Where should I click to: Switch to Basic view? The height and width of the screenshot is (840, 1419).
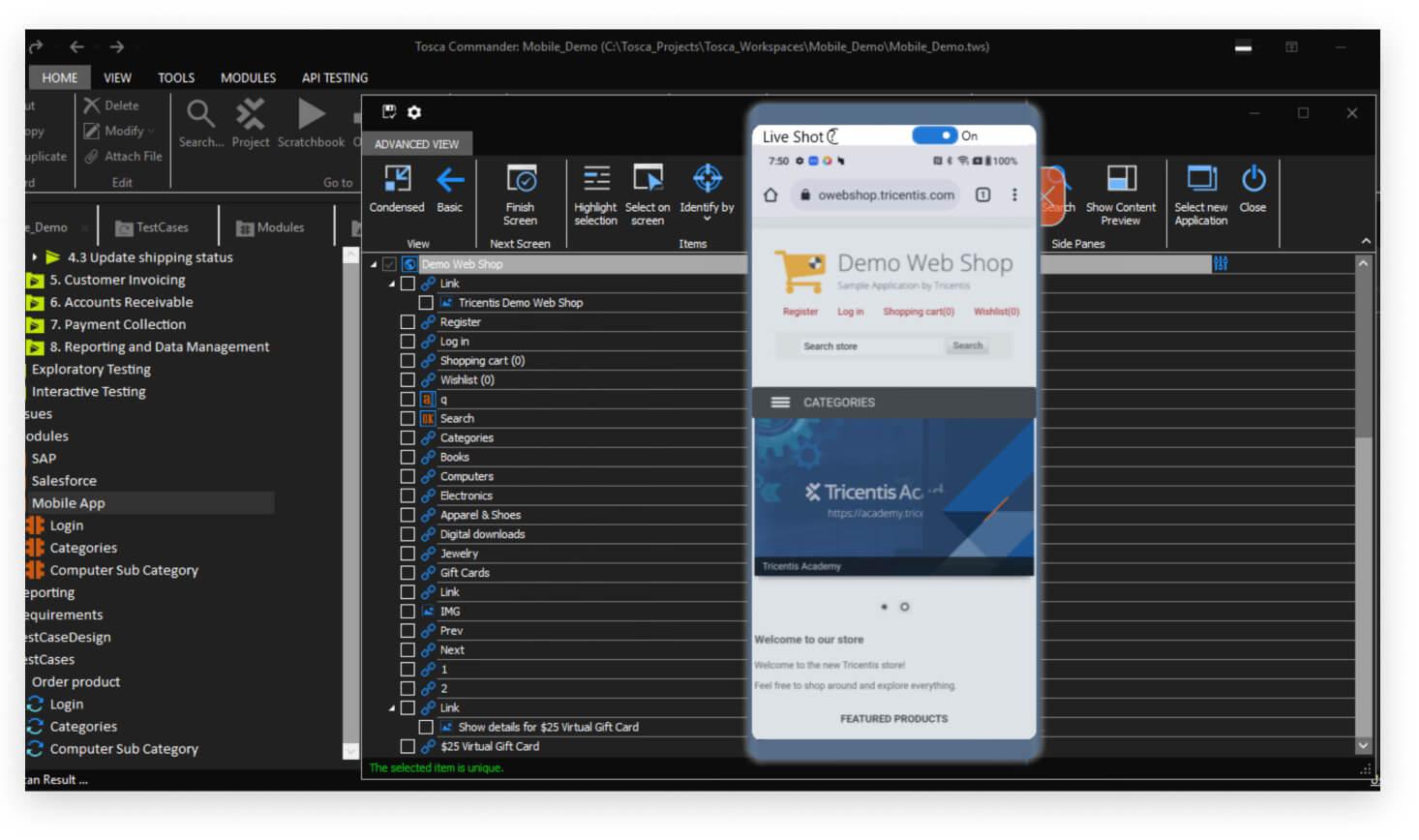click(x=450, y=180)
